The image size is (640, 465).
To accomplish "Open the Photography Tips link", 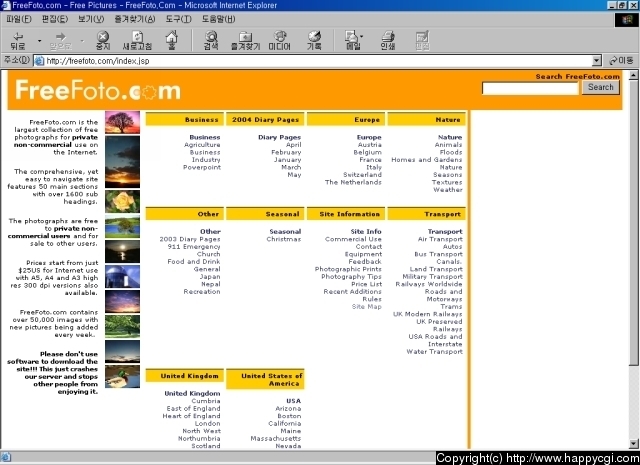I will click(351, 277).
